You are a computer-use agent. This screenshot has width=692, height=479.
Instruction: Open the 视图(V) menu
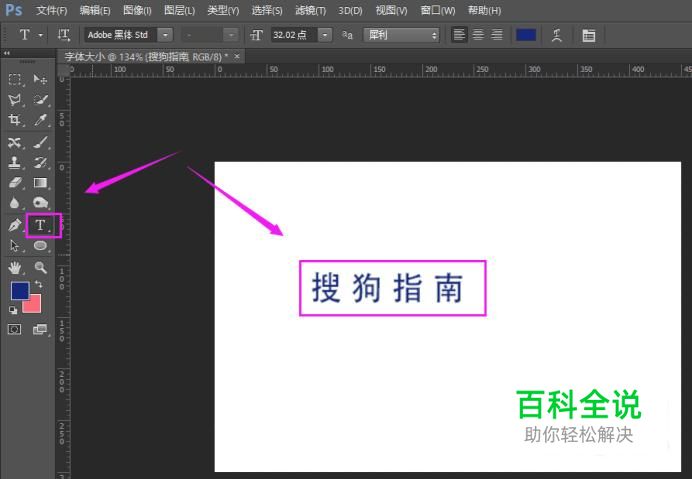[391, 10]
